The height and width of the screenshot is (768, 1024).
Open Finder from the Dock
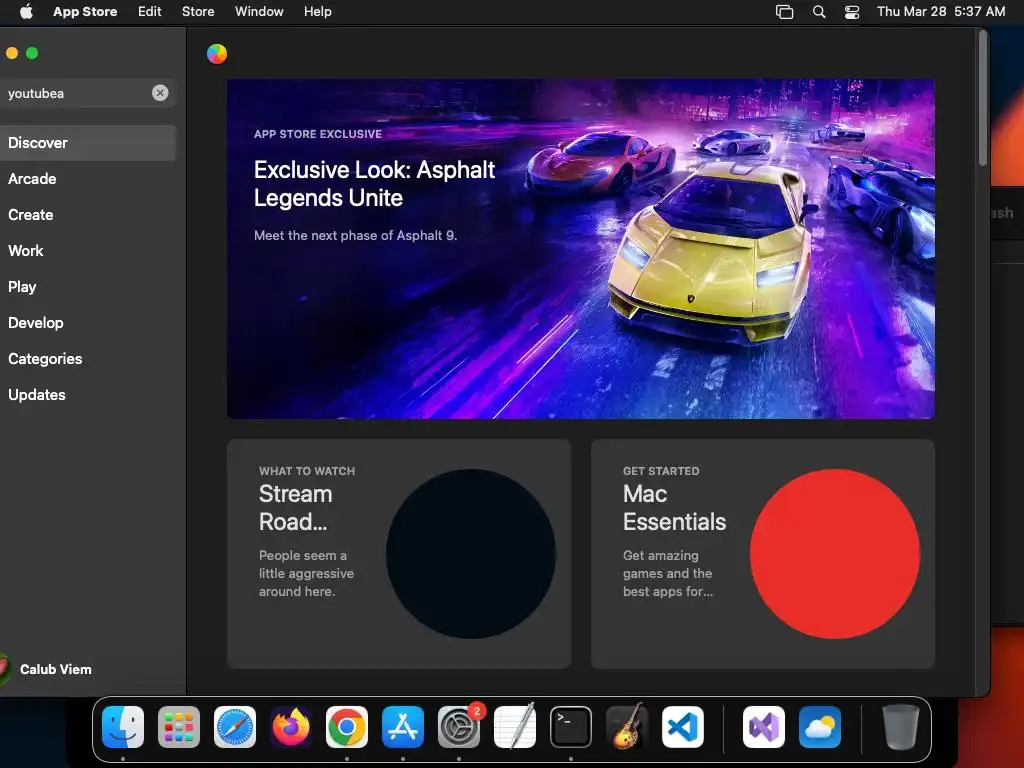click(x=123, y=727)
